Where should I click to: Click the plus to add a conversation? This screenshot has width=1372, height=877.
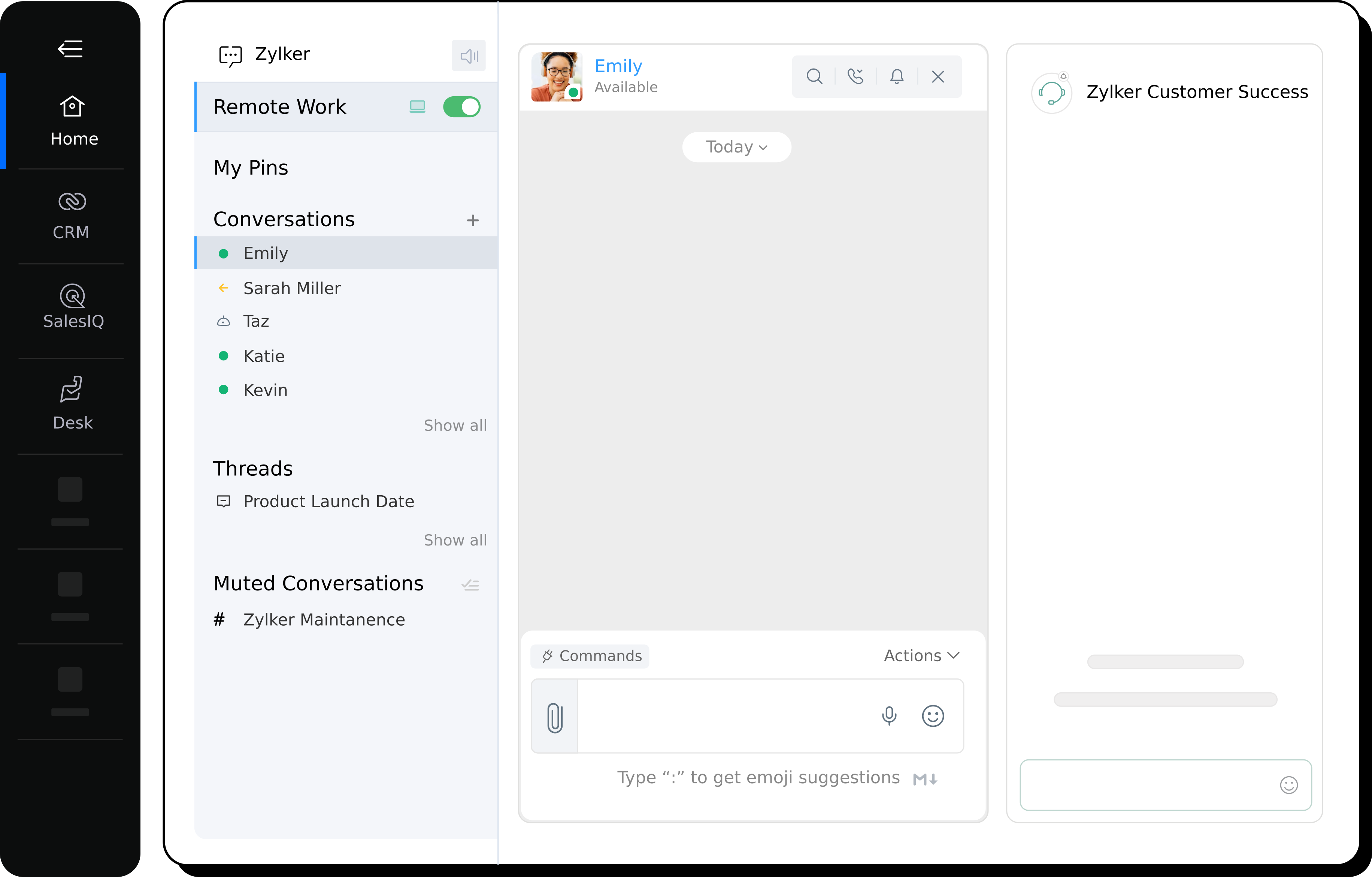pyautogui.click(x=472, y=221)
